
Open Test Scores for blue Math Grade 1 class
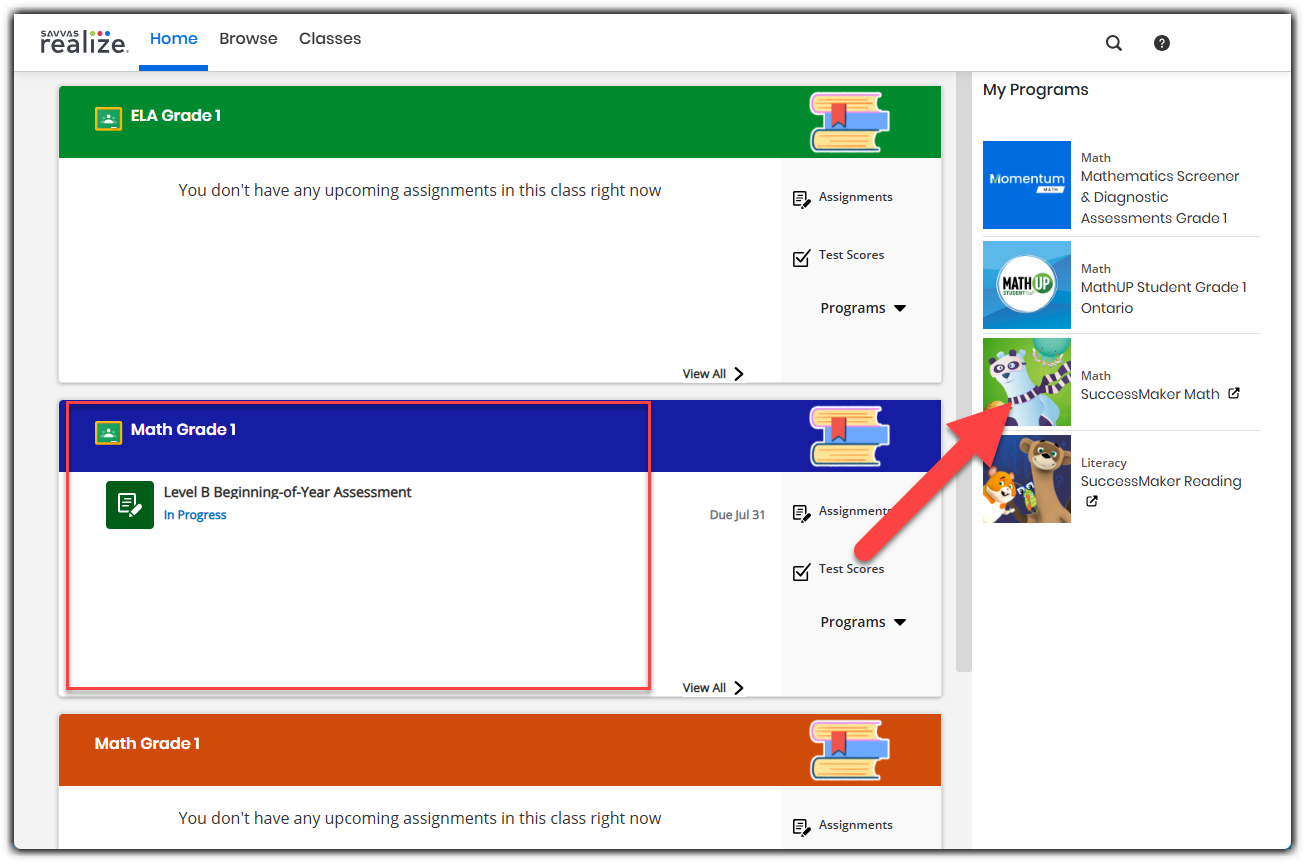[x=849, y=569]
